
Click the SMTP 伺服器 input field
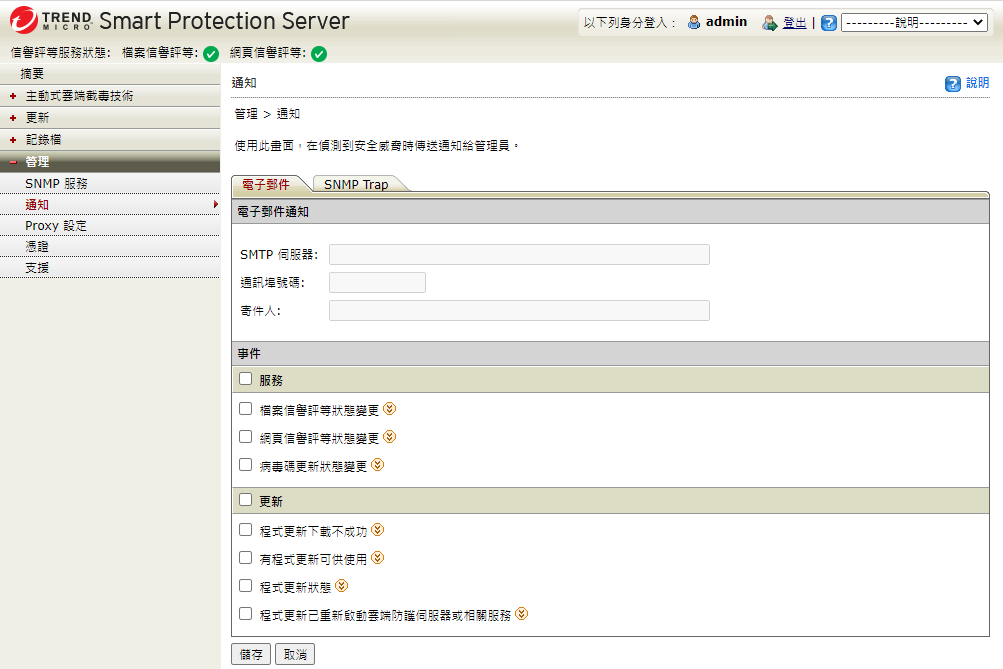pos(519,254)
